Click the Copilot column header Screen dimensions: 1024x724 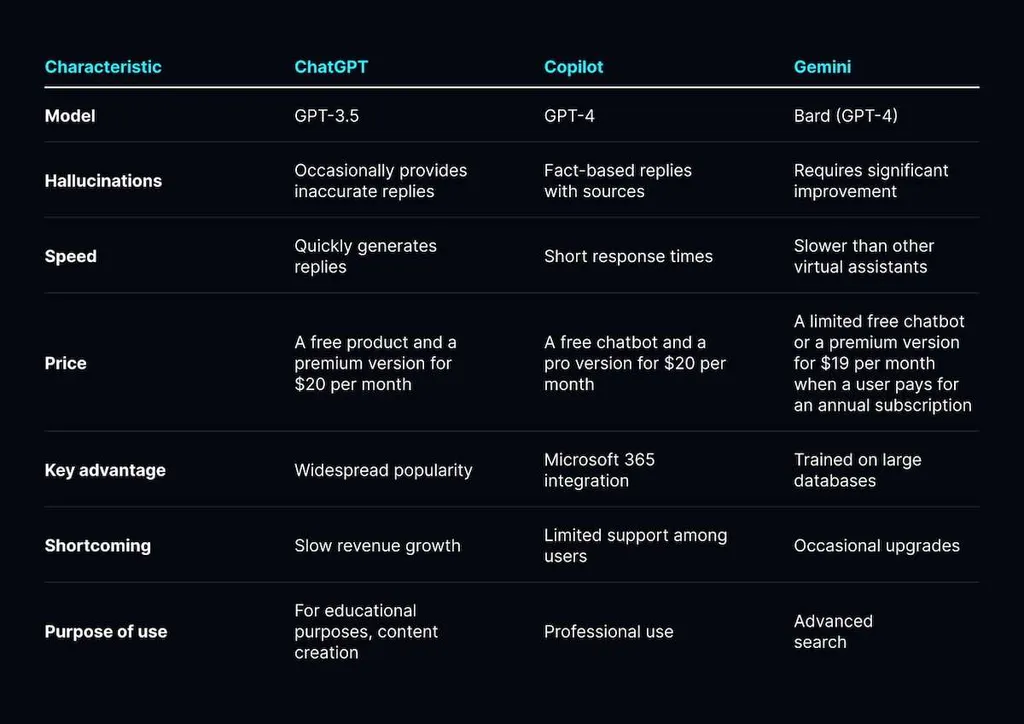[x=573, y=67]
